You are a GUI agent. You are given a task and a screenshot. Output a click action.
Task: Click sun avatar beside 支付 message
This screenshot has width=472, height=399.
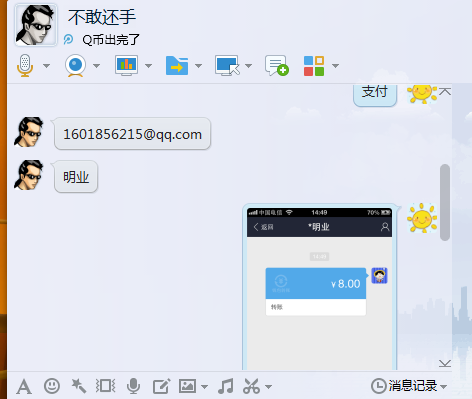pyautogui.click(x=422, y=94)
